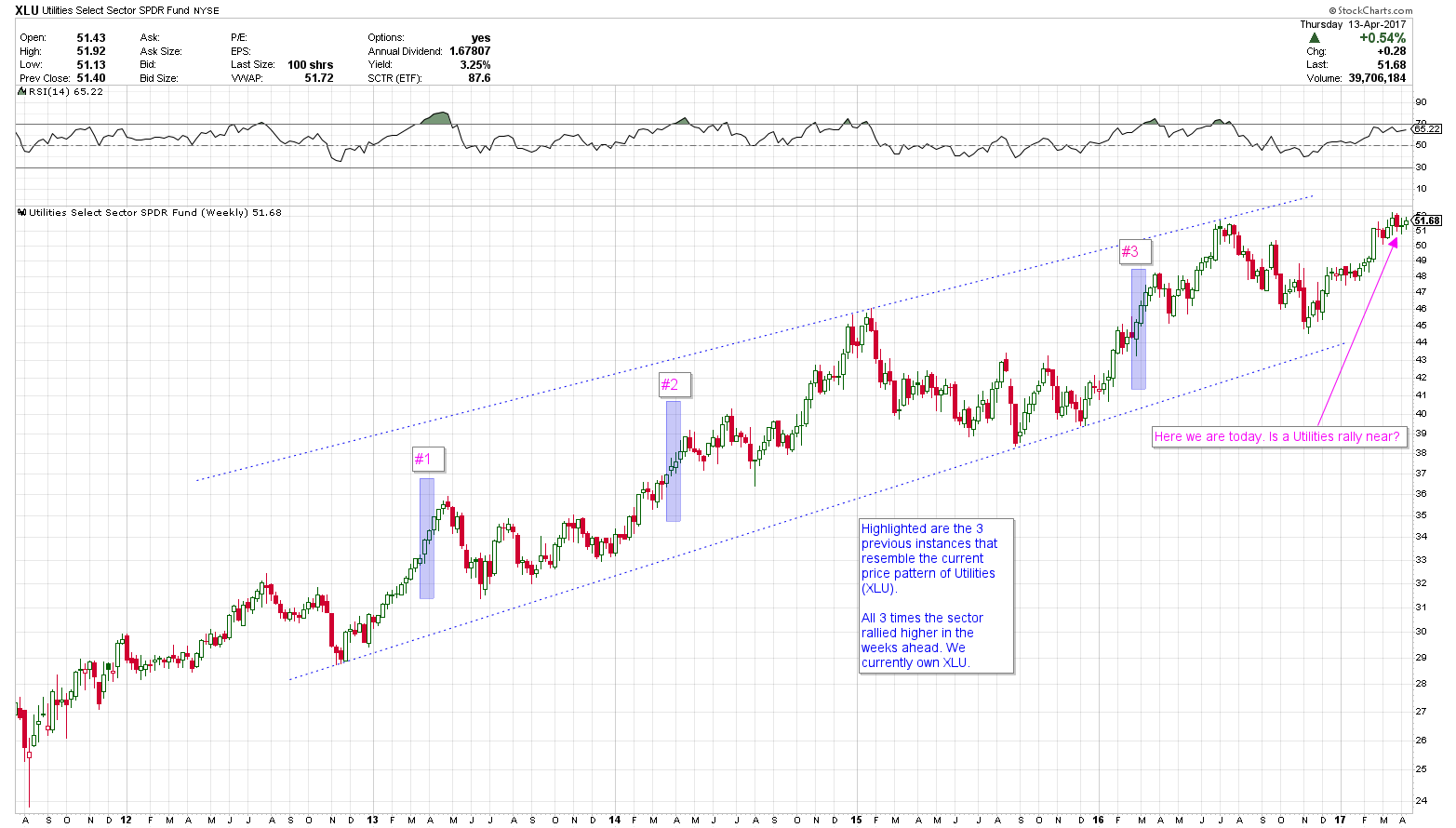Click the 'Ask Size:' field label
The image size is (1456, 828).
coord(161,51)
